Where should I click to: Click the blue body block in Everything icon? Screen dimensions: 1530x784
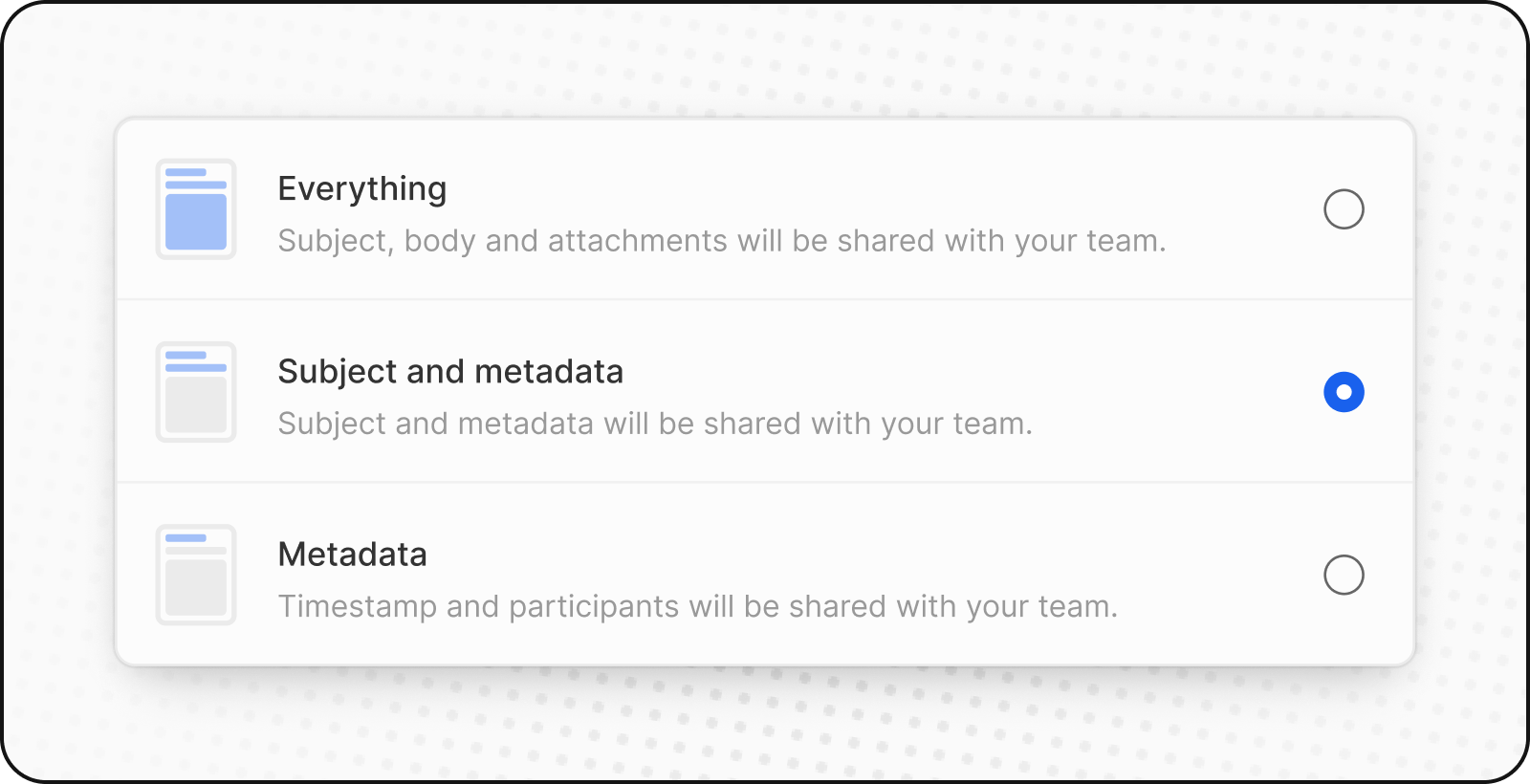click(x=196, y=222)
